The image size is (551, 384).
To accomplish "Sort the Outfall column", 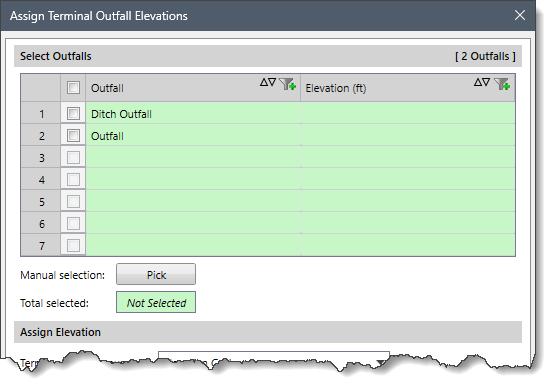I will 268,83.
